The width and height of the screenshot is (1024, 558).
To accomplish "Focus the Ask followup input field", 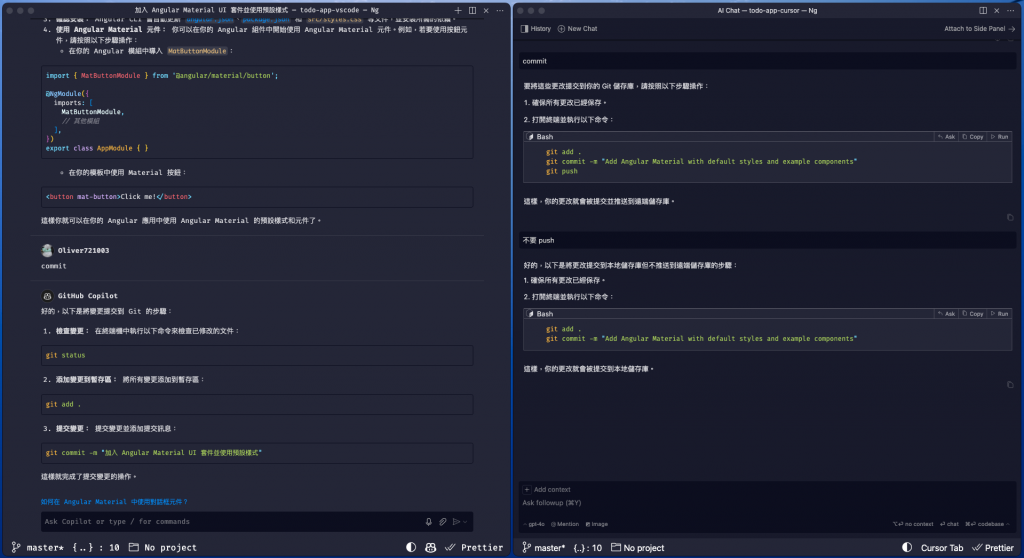I will (767, 503).
